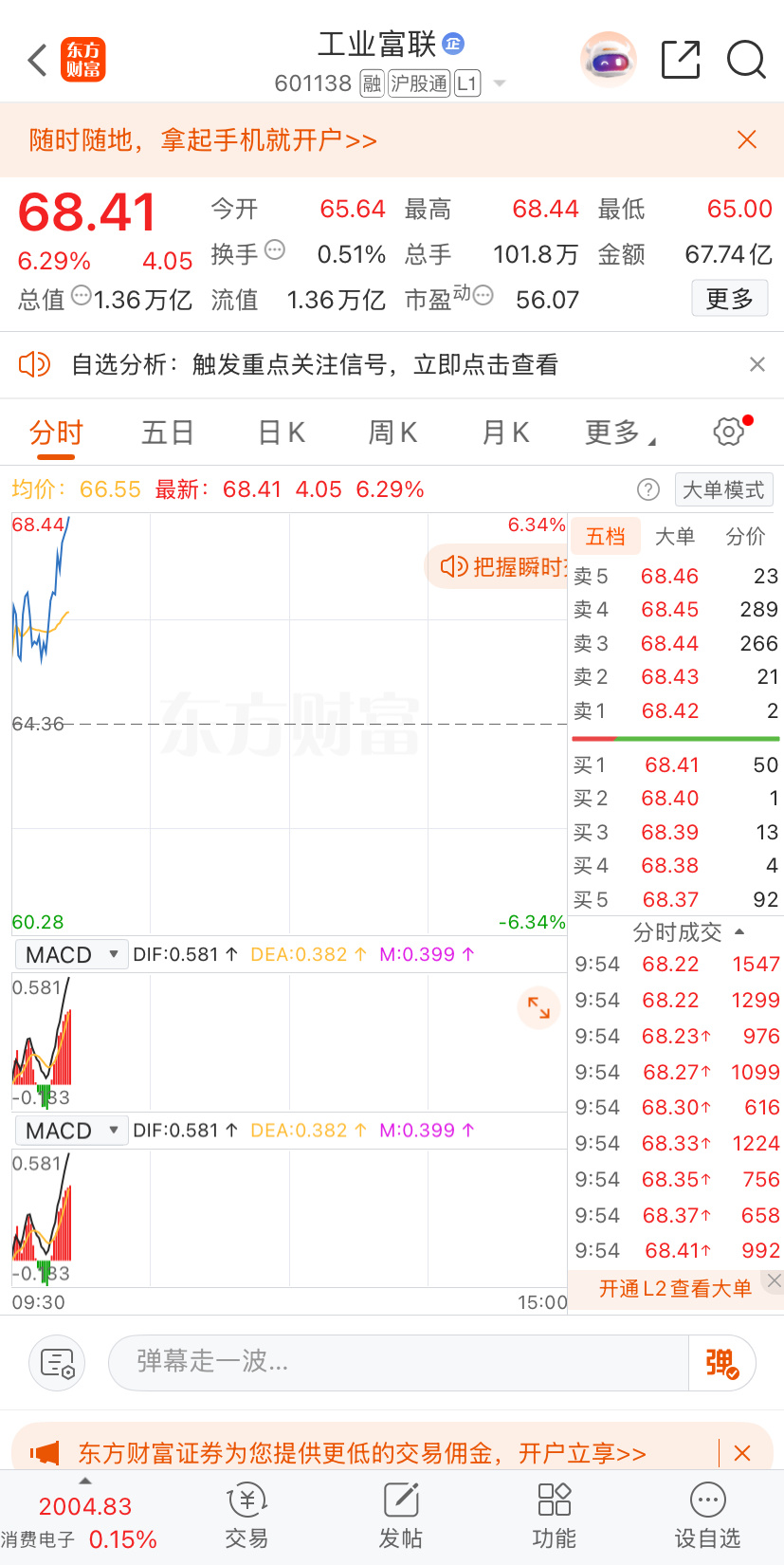Open the 交易 trade tab
Viewport: 784px width, 1565px height.
coord(246,1518)
